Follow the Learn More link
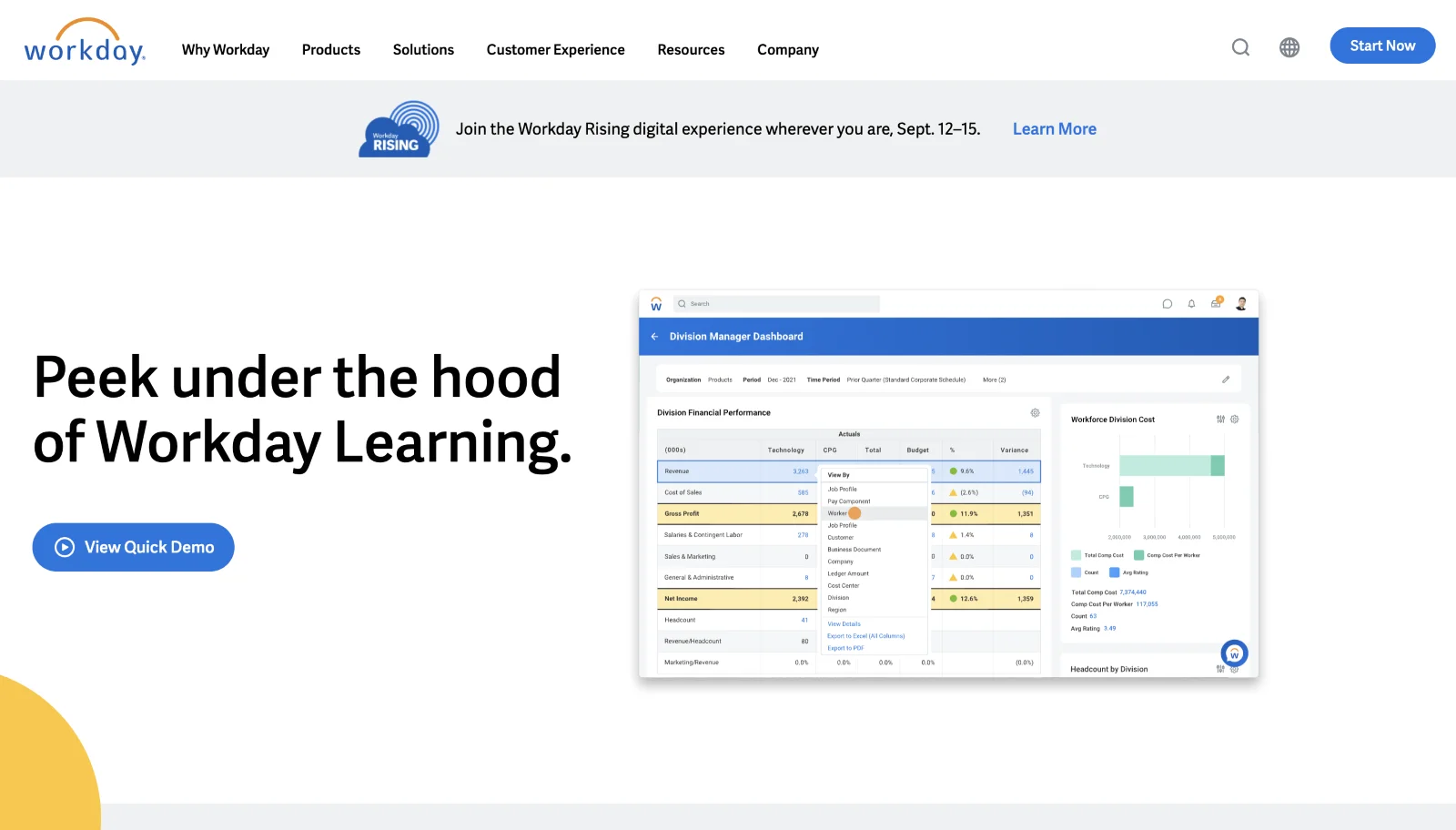 (x=1054, y=129)
